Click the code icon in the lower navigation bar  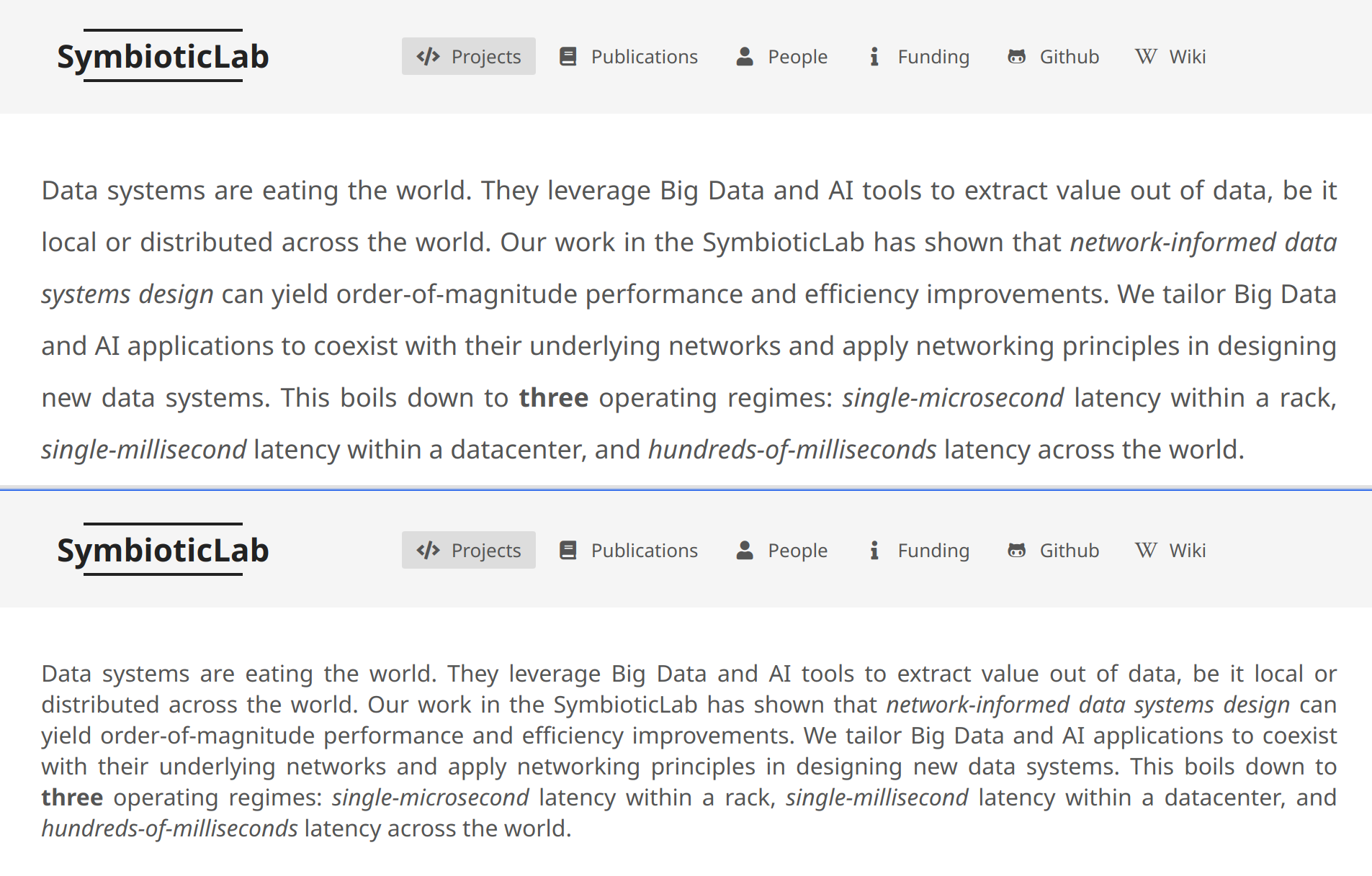pyautogui.click(x=428, y=550)
